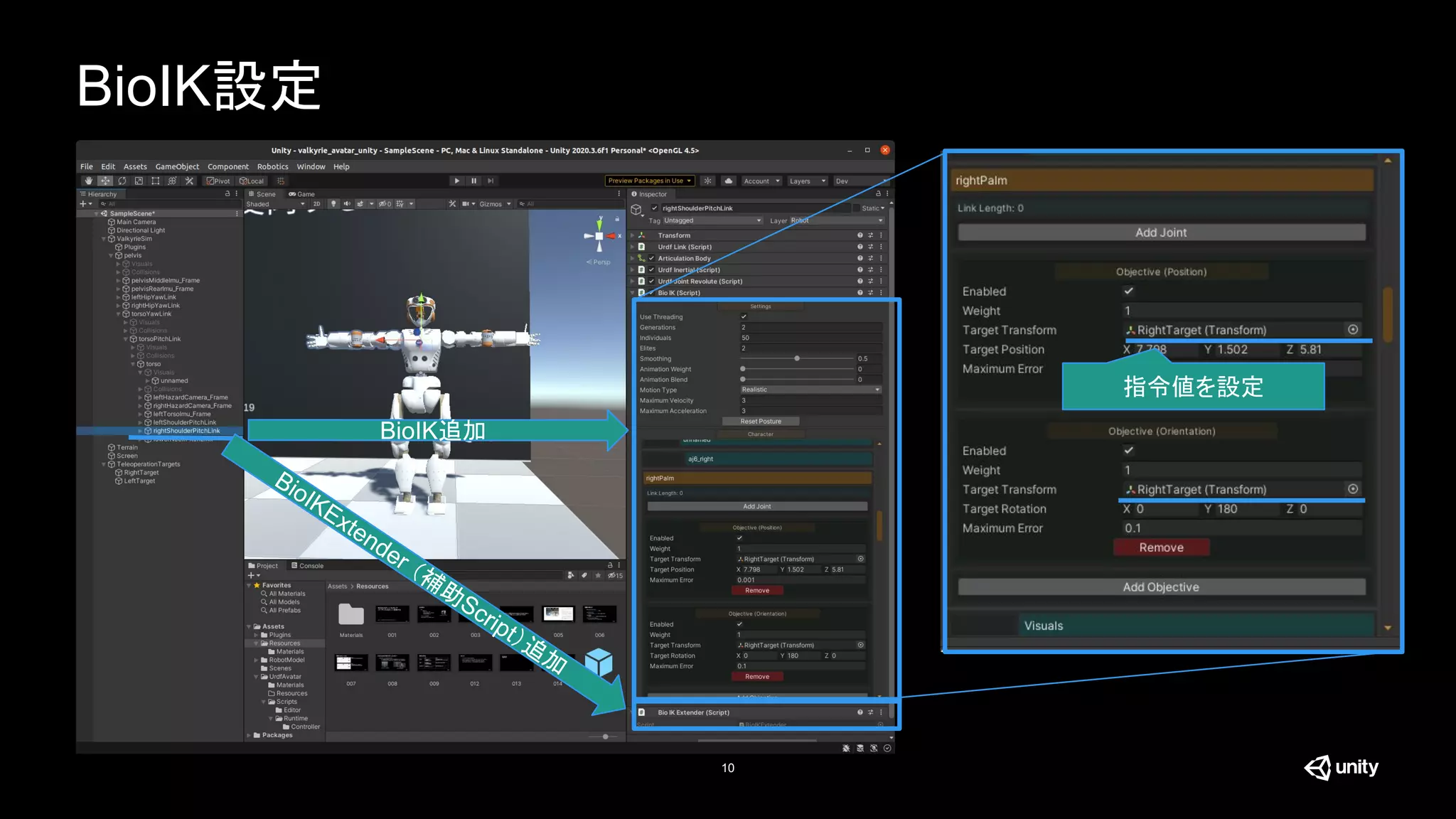Click the enlarged Add Objective button

[1161, 587]
